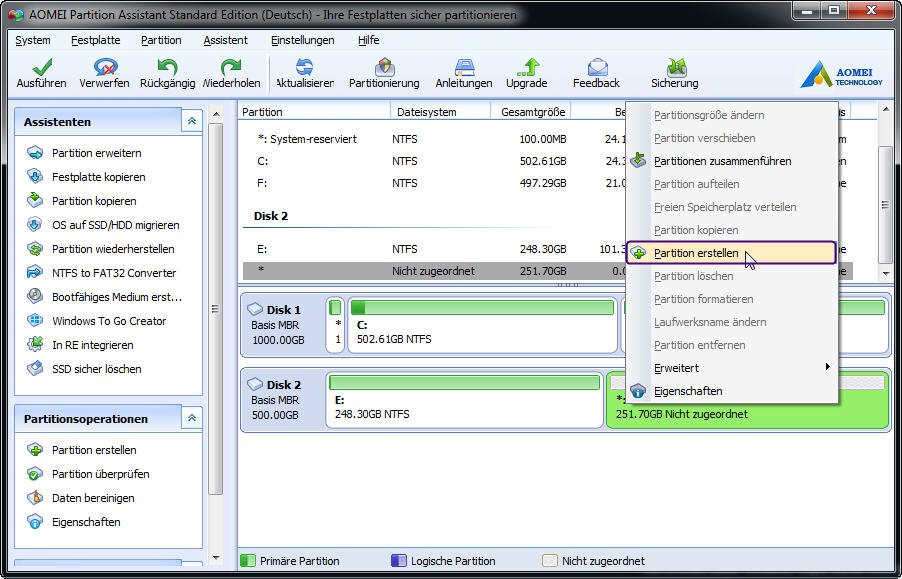Click Partition überprüfen in sidebar
Image resolution: width=902 pixels, height=579 pixels.
pos(89,474)
